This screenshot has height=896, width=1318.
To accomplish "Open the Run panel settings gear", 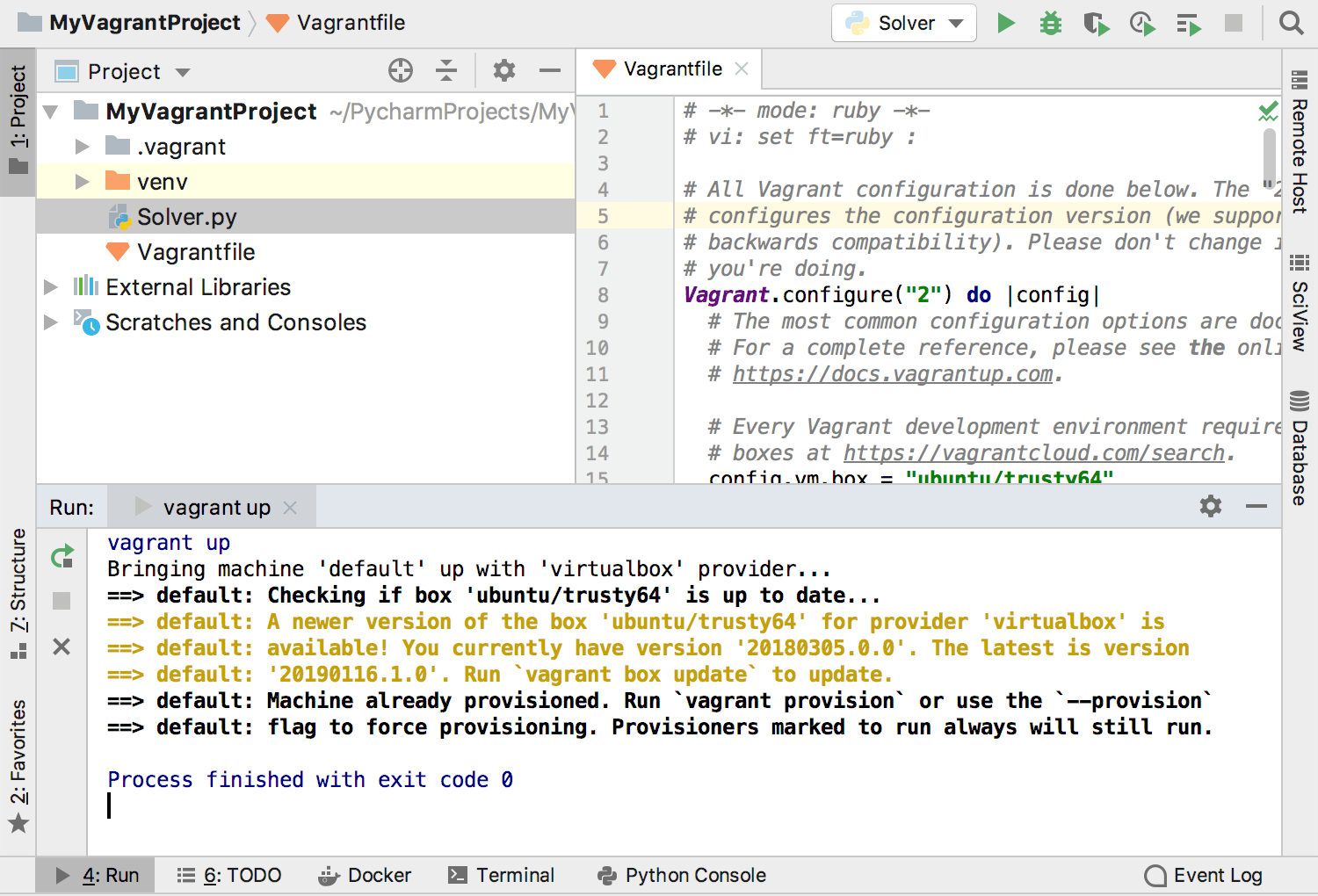I will [1210, 506].
